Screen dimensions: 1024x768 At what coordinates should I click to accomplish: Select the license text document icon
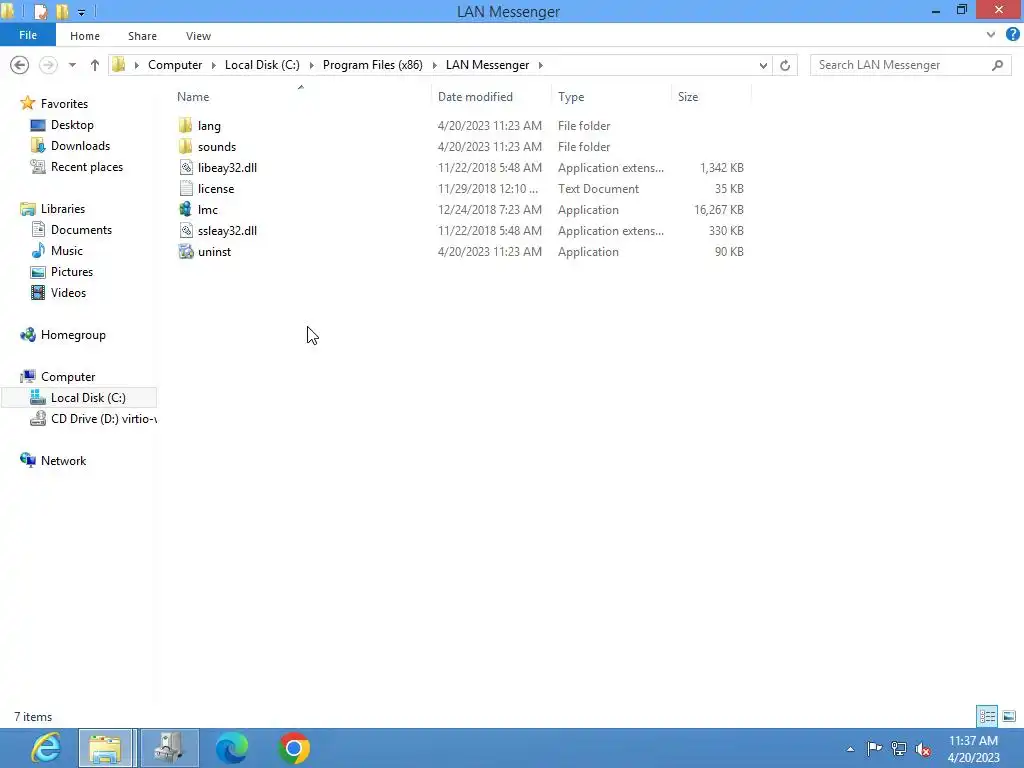(186, 189)
